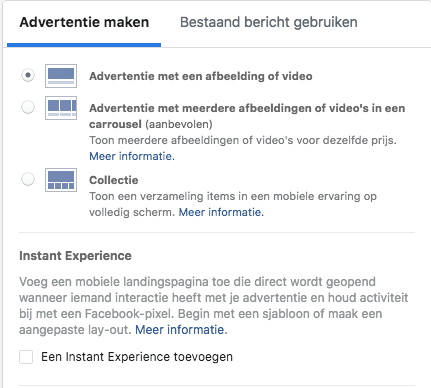Open Meer informatie link in the Collectie description
Viewport: 431px width, 388px height.
pos(221,212)
